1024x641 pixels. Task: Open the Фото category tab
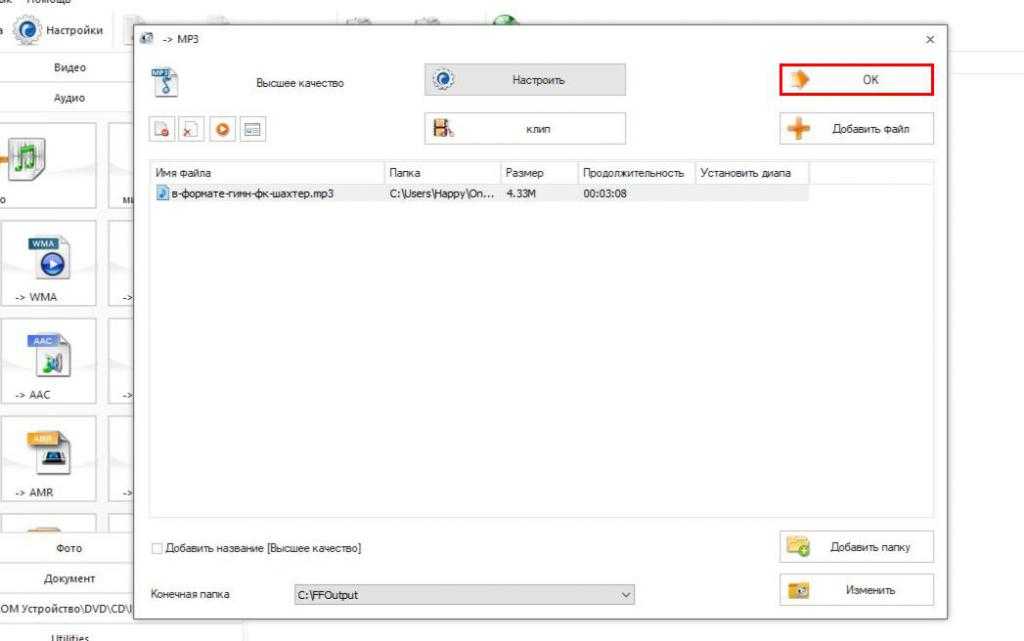[69, 548]
